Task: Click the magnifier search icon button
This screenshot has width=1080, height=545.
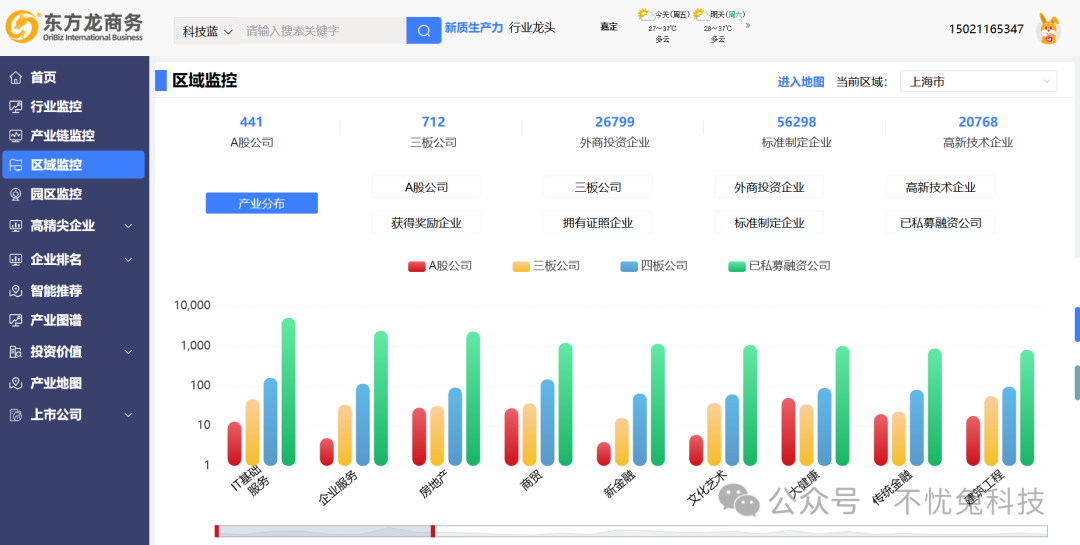Action: tap(423, 31)
